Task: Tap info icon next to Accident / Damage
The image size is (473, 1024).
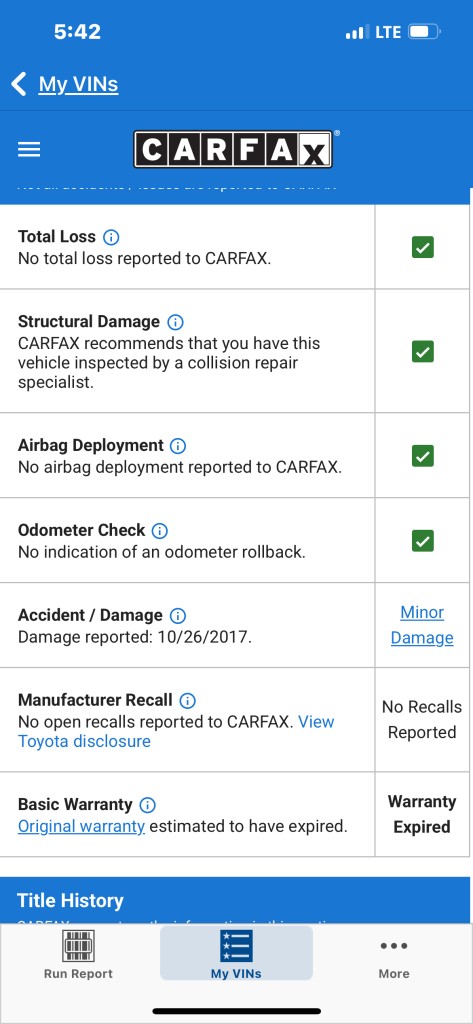Action: [x=178, y=615]
